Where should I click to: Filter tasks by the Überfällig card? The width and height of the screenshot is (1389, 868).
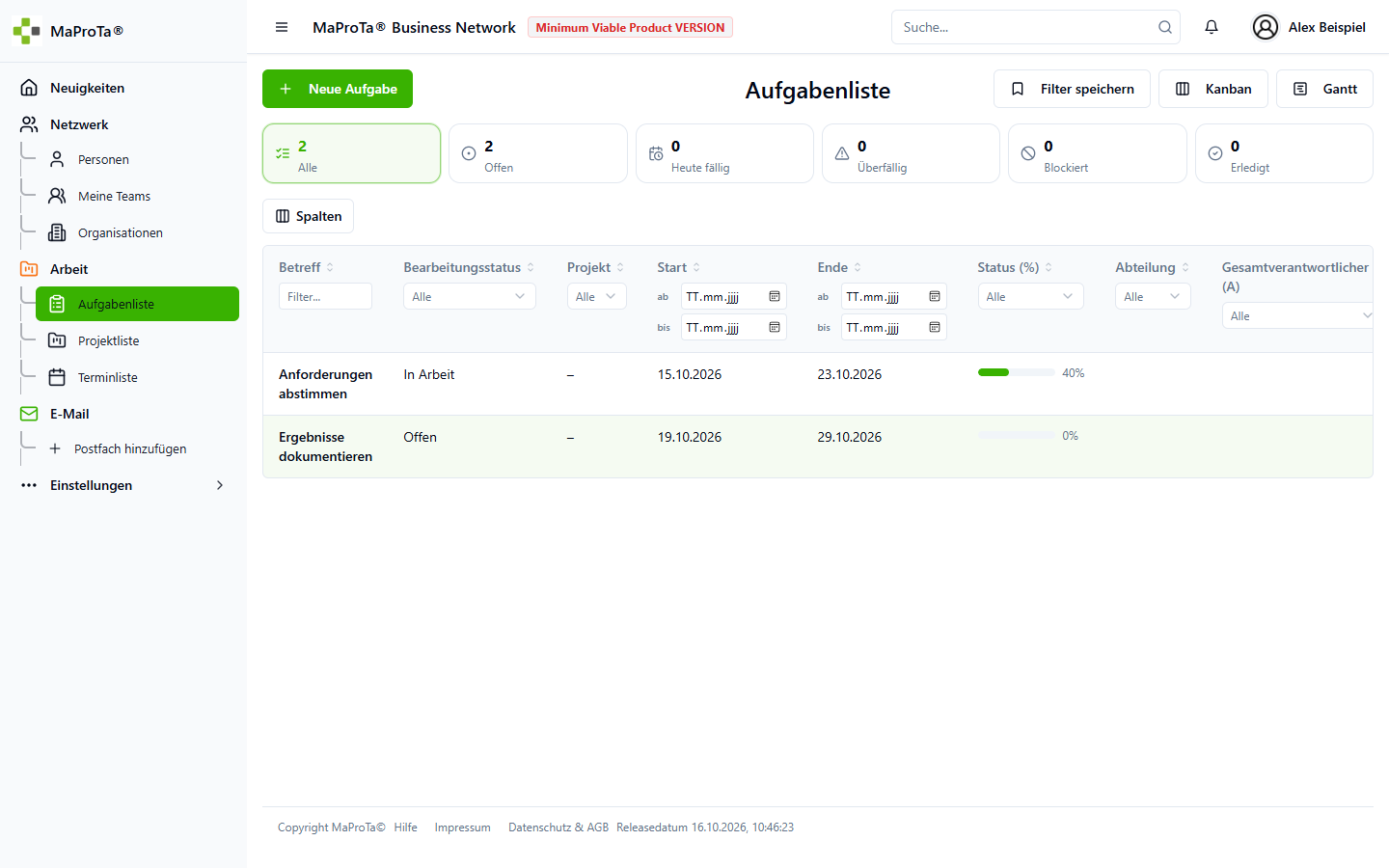coord(911,153)
